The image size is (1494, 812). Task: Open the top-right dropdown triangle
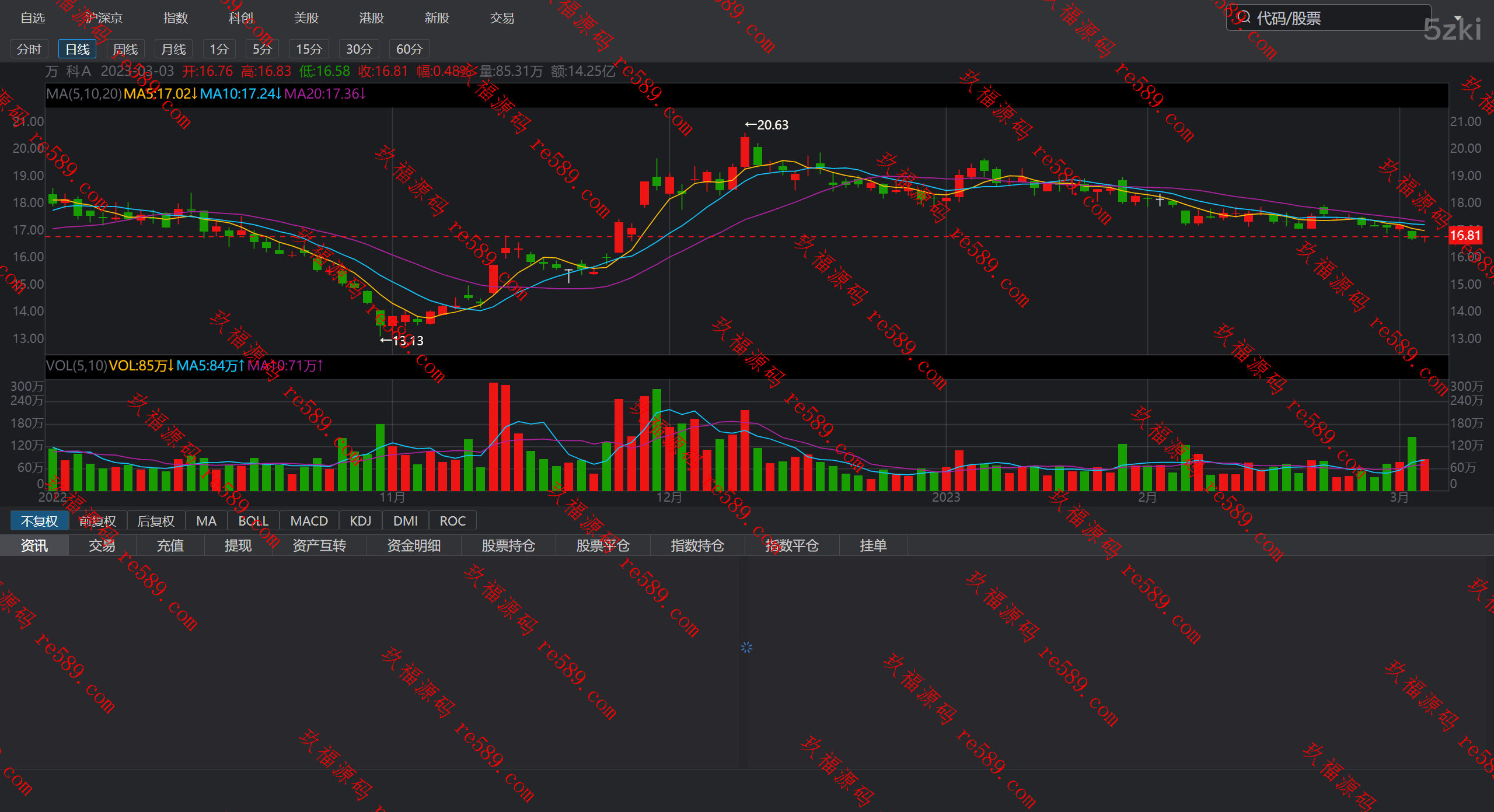point(1458,18)
